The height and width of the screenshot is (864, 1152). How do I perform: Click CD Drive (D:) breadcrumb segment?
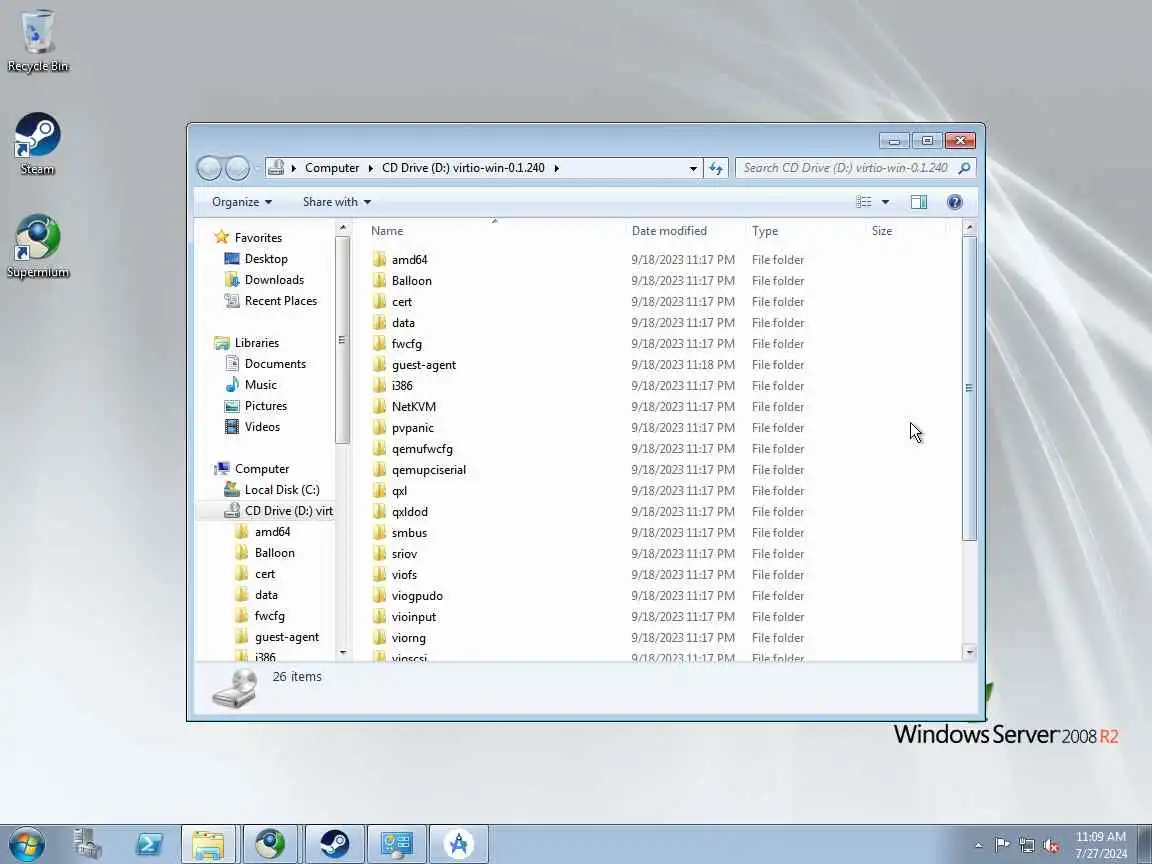463,168
